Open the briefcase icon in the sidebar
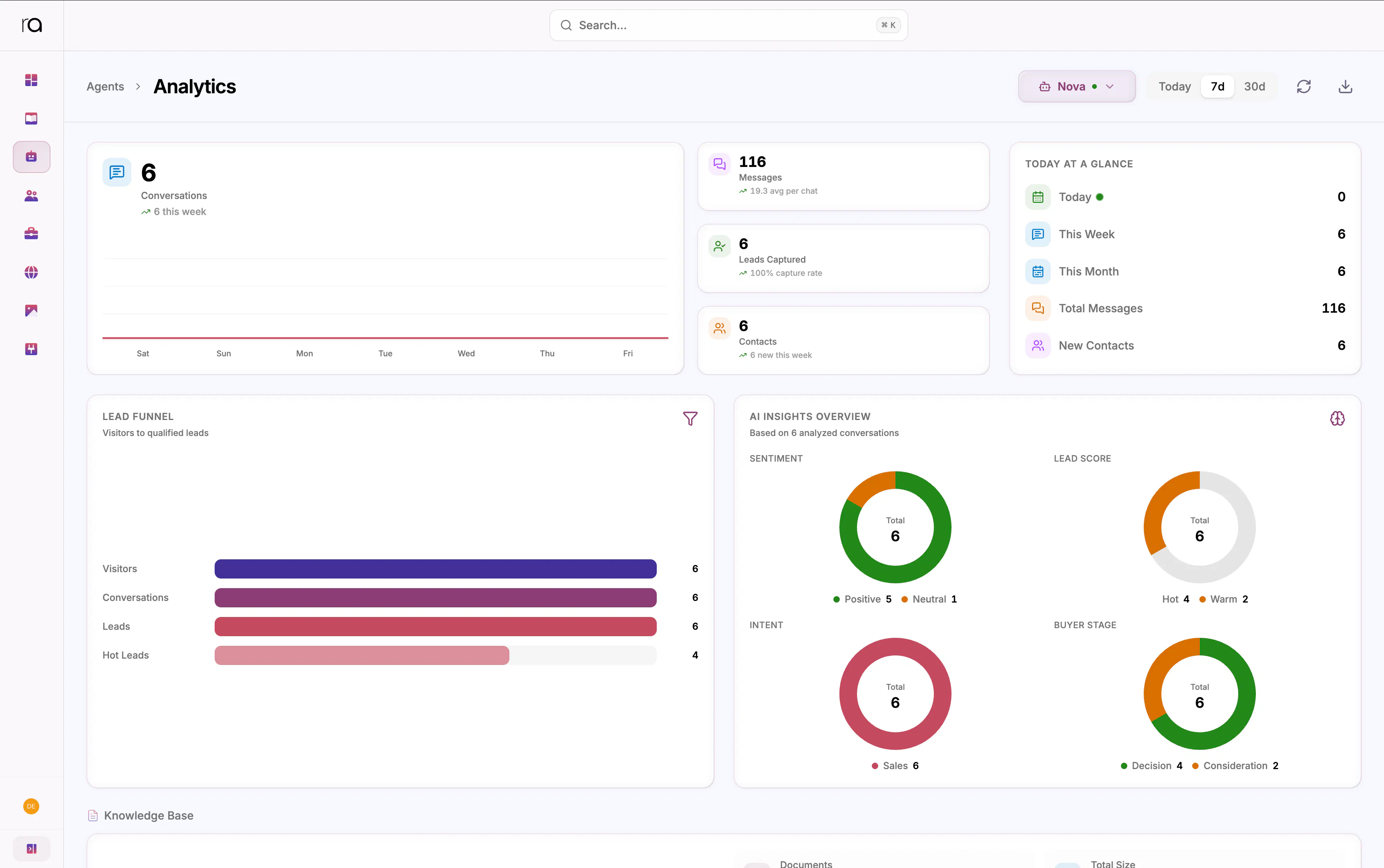1384x868 pixels. click(x=32, y=234)
